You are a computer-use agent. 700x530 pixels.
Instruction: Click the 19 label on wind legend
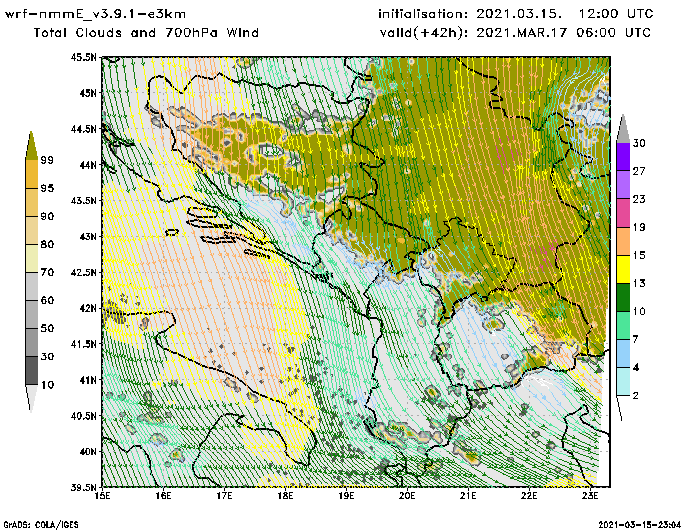coord(639,227)
